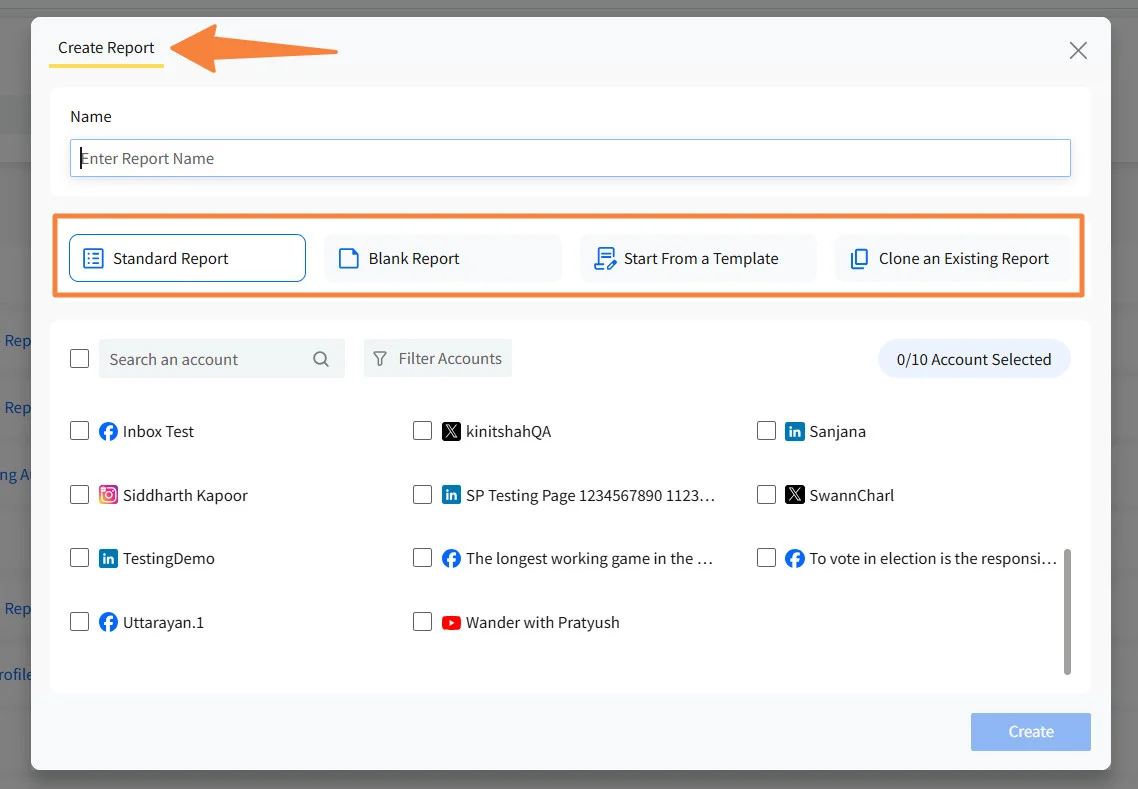Click the Instagram icon beside Siddharth Kapoor
1138x789 pixels.
109,495
